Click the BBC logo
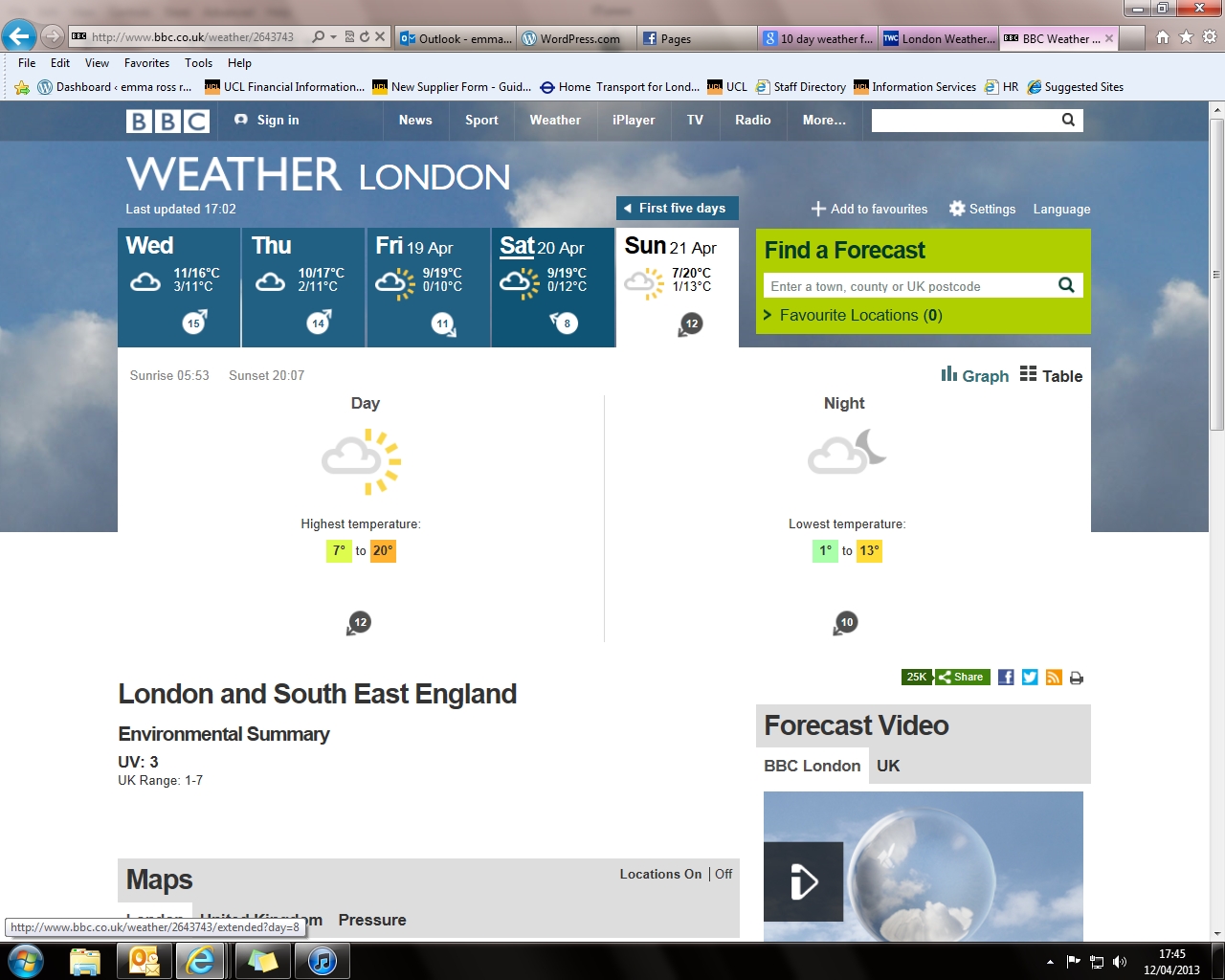1225x980 pixels. pos(167,121)
